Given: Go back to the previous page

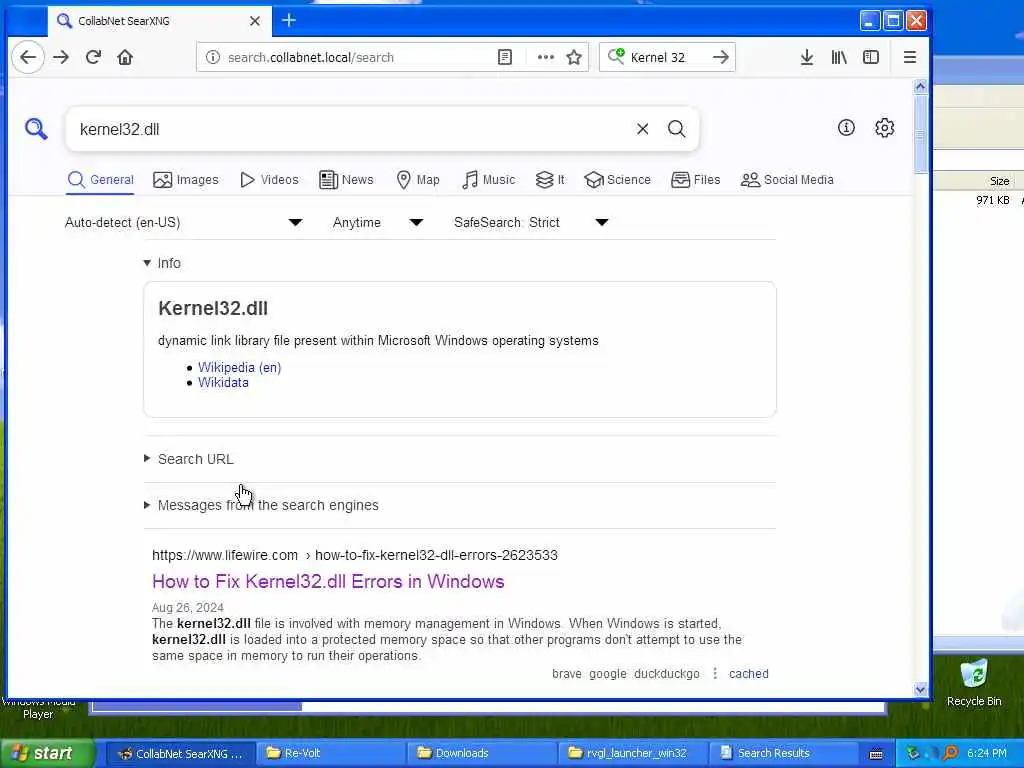Looking at the screenshot, I should coord(28,57).
